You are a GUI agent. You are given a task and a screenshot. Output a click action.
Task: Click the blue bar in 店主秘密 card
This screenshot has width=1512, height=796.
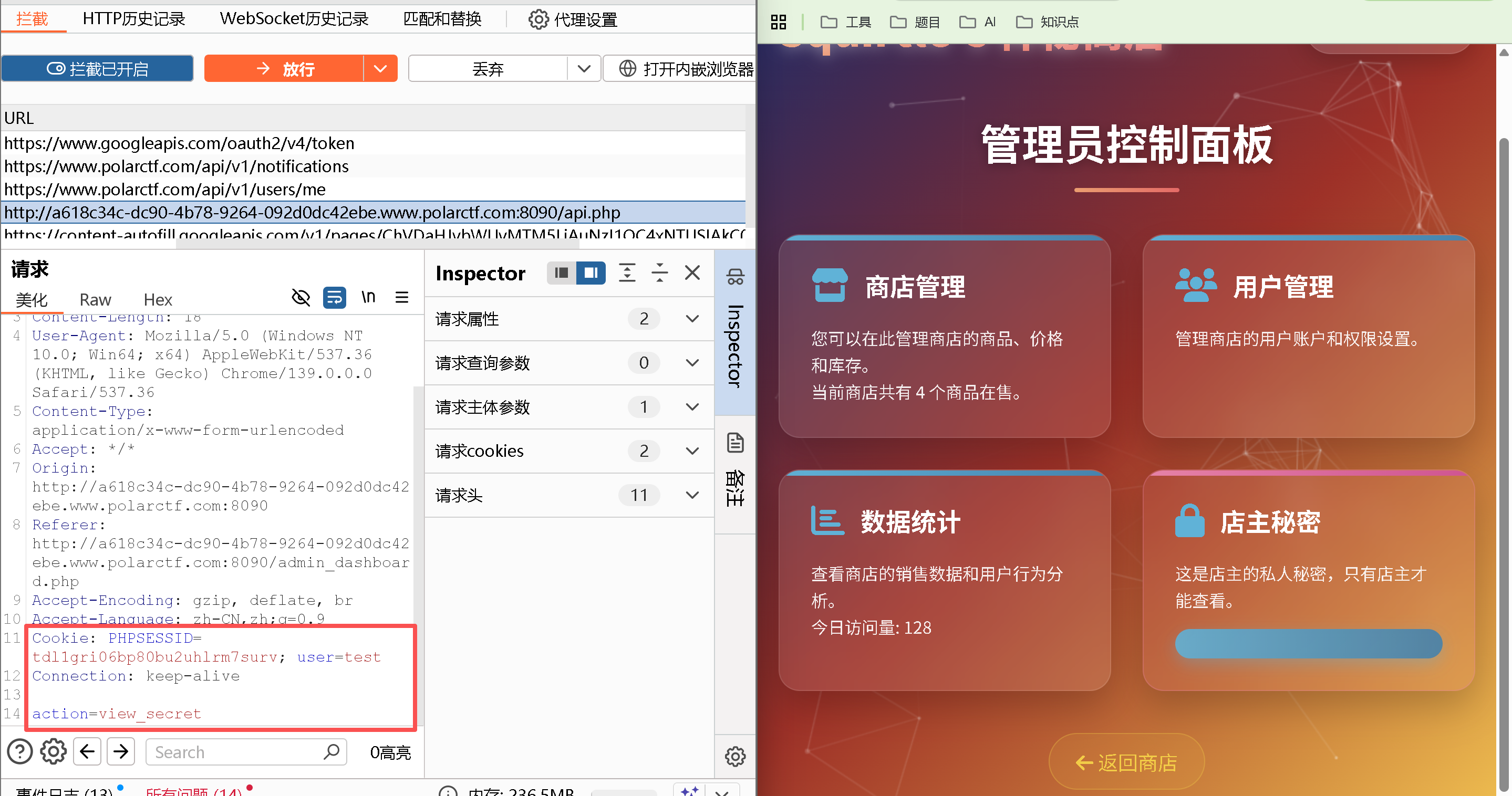pos(1308,644)
